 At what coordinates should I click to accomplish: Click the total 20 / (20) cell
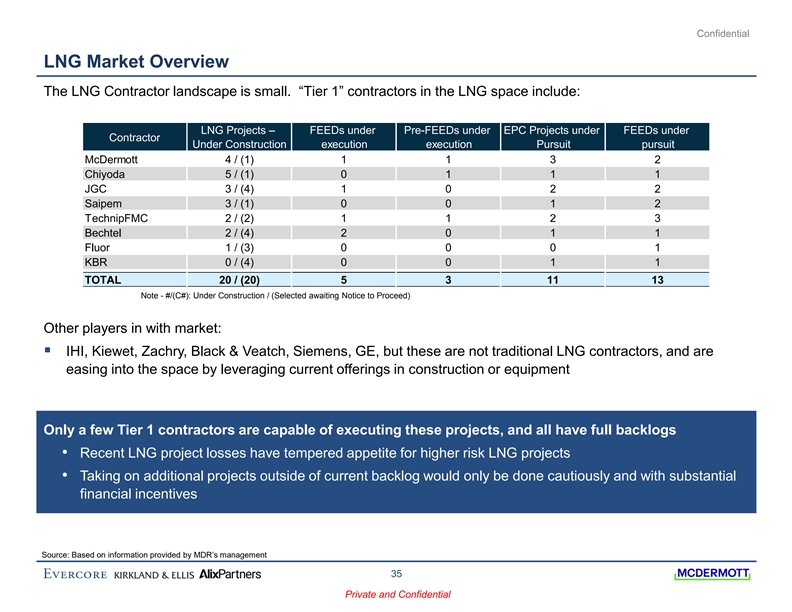[239, 280]
